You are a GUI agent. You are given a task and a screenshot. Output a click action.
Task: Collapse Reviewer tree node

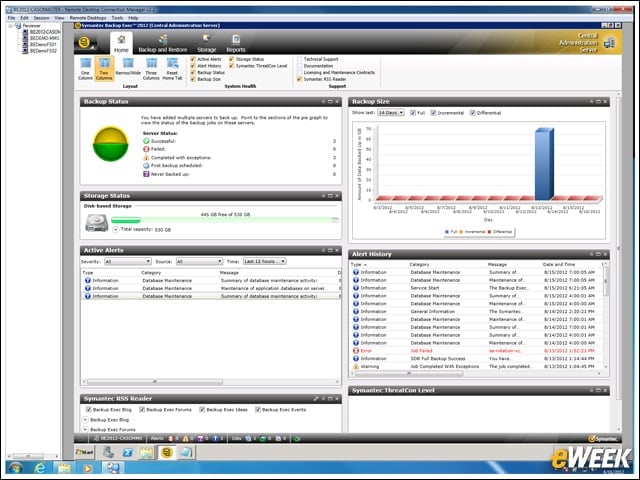[x=11, y=26]
